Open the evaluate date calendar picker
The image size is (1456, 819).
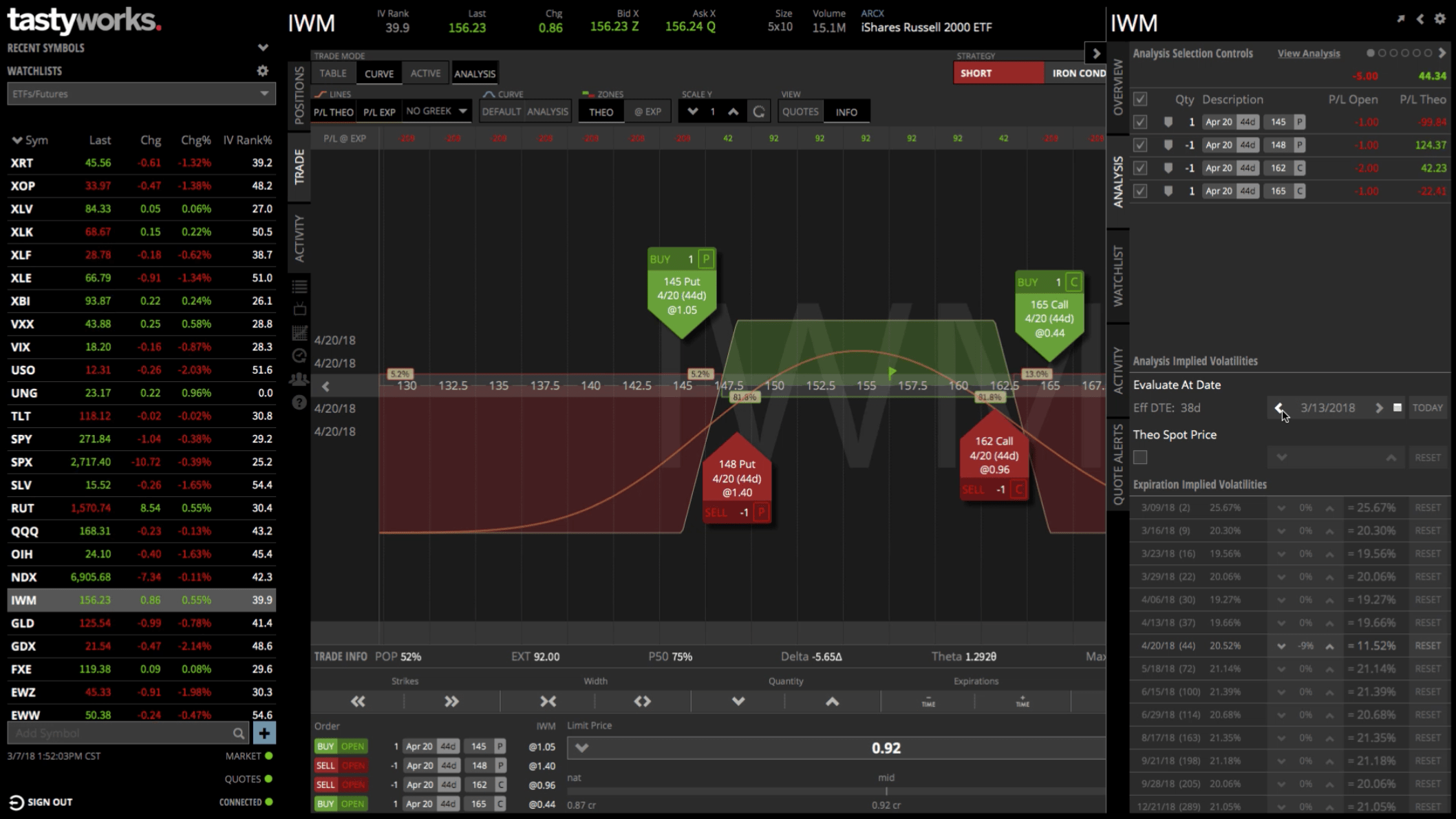pos(1398,408)
